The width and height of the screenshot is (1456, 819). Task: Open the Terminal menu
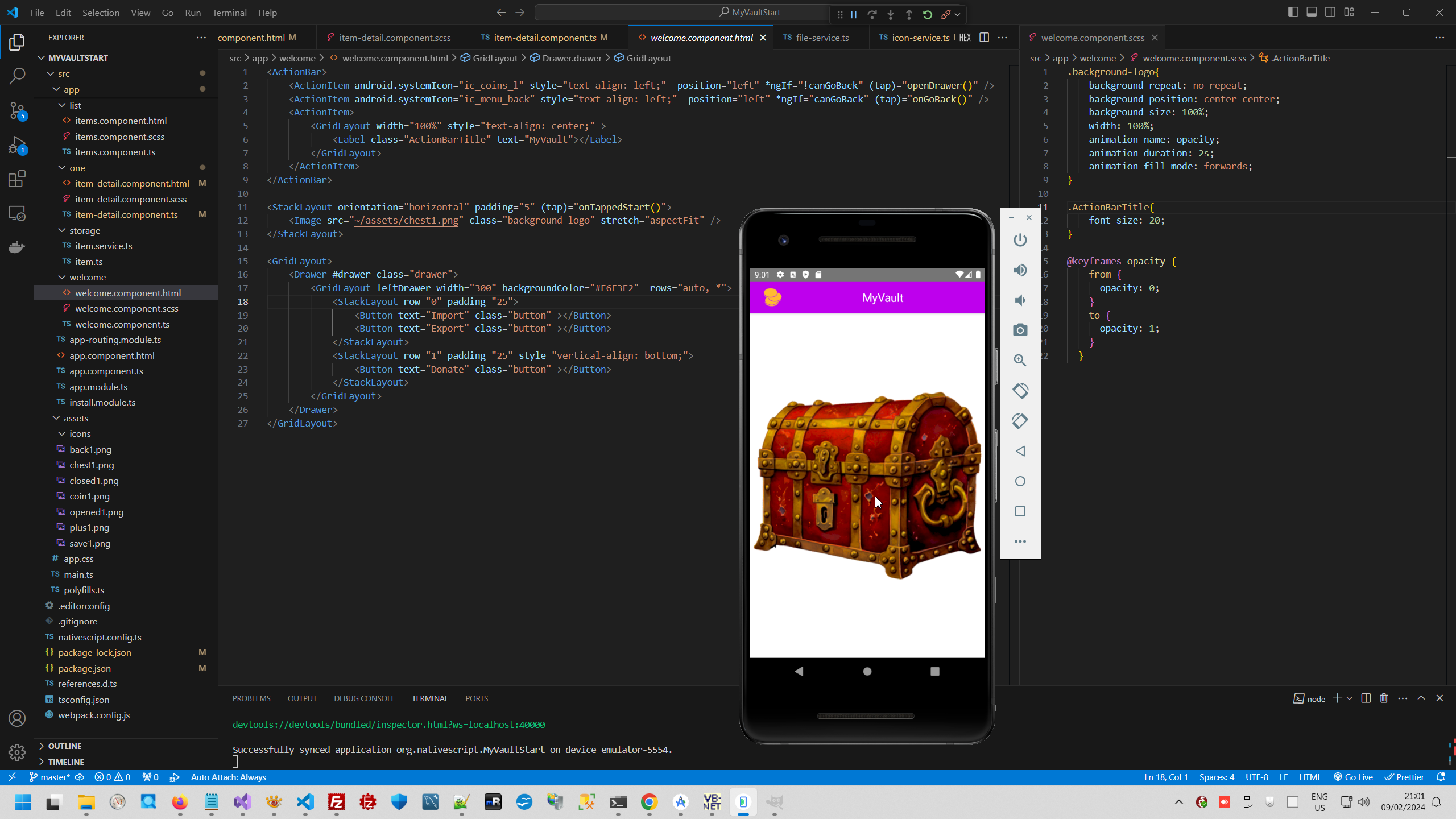(x=229, y=13)
